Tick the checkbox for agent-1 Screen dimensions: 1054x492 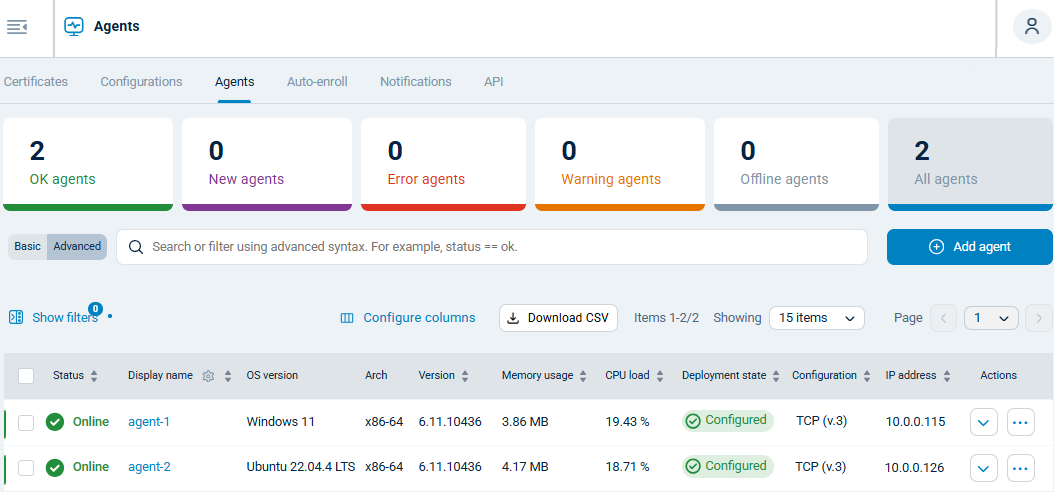click(x=26, y=422)
